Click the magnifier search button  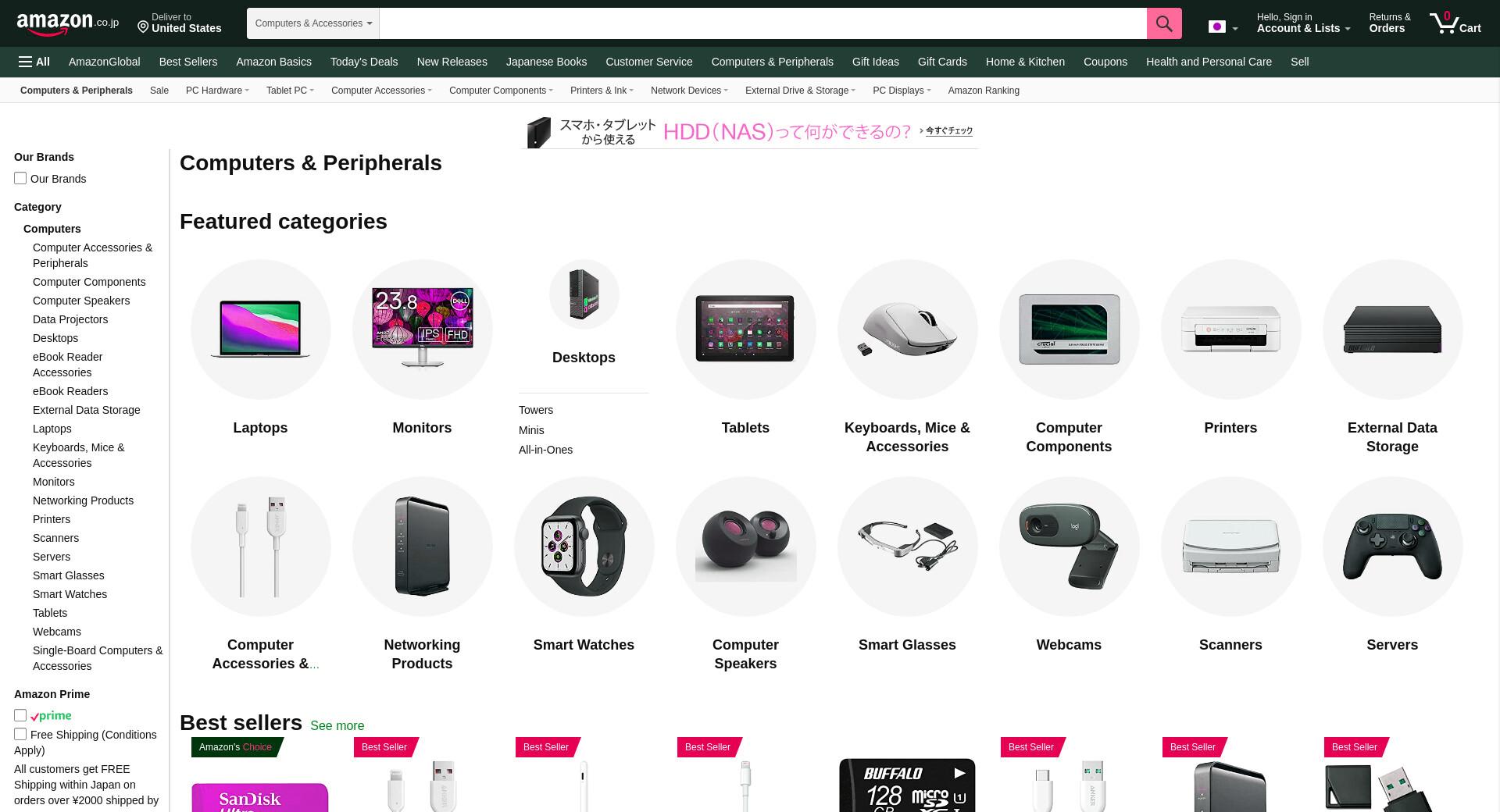1164,23
